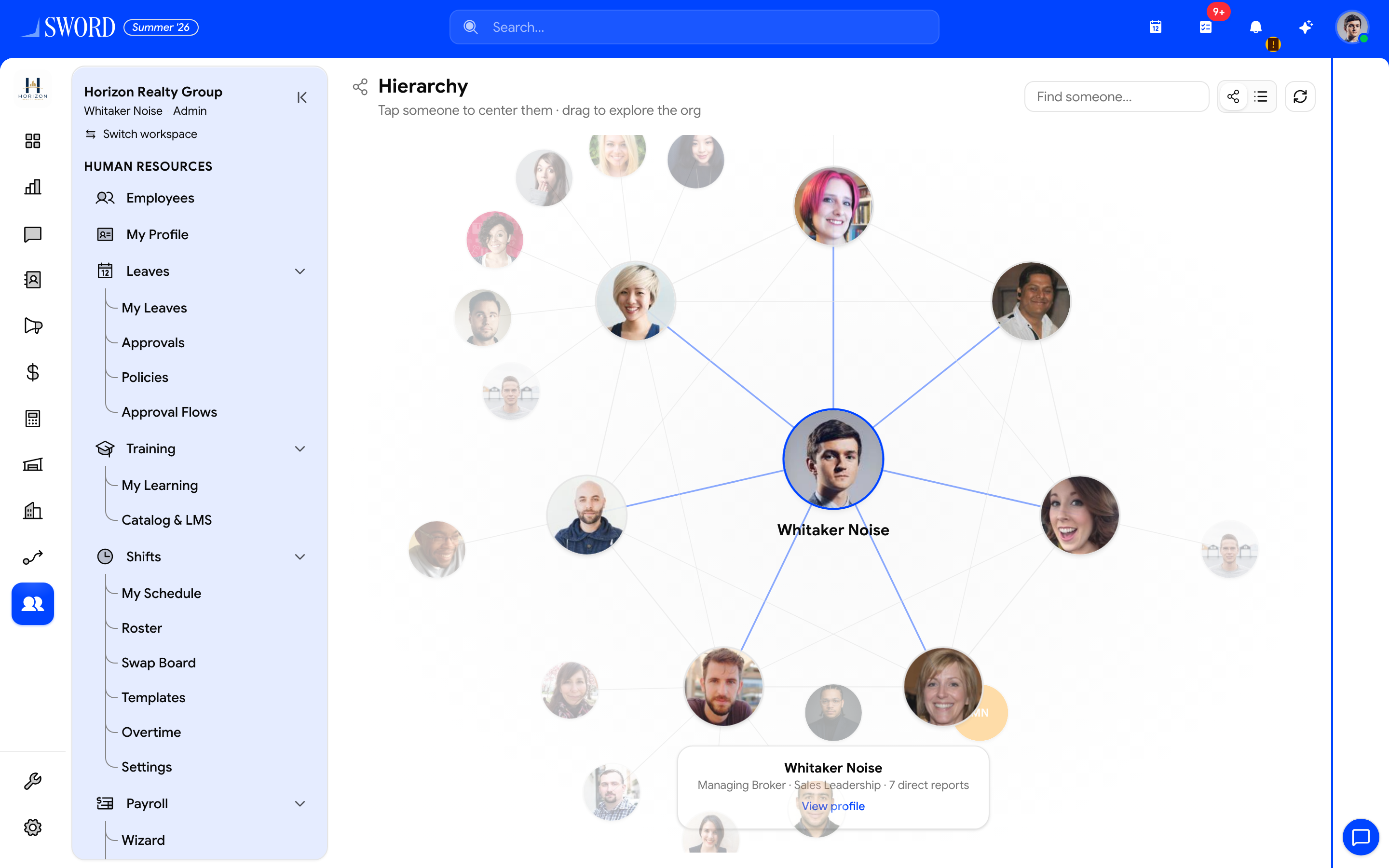The height and width of the screenshot is (868, 1389).
Task: Open Approval Flows
Action: (x=169, y=412)
